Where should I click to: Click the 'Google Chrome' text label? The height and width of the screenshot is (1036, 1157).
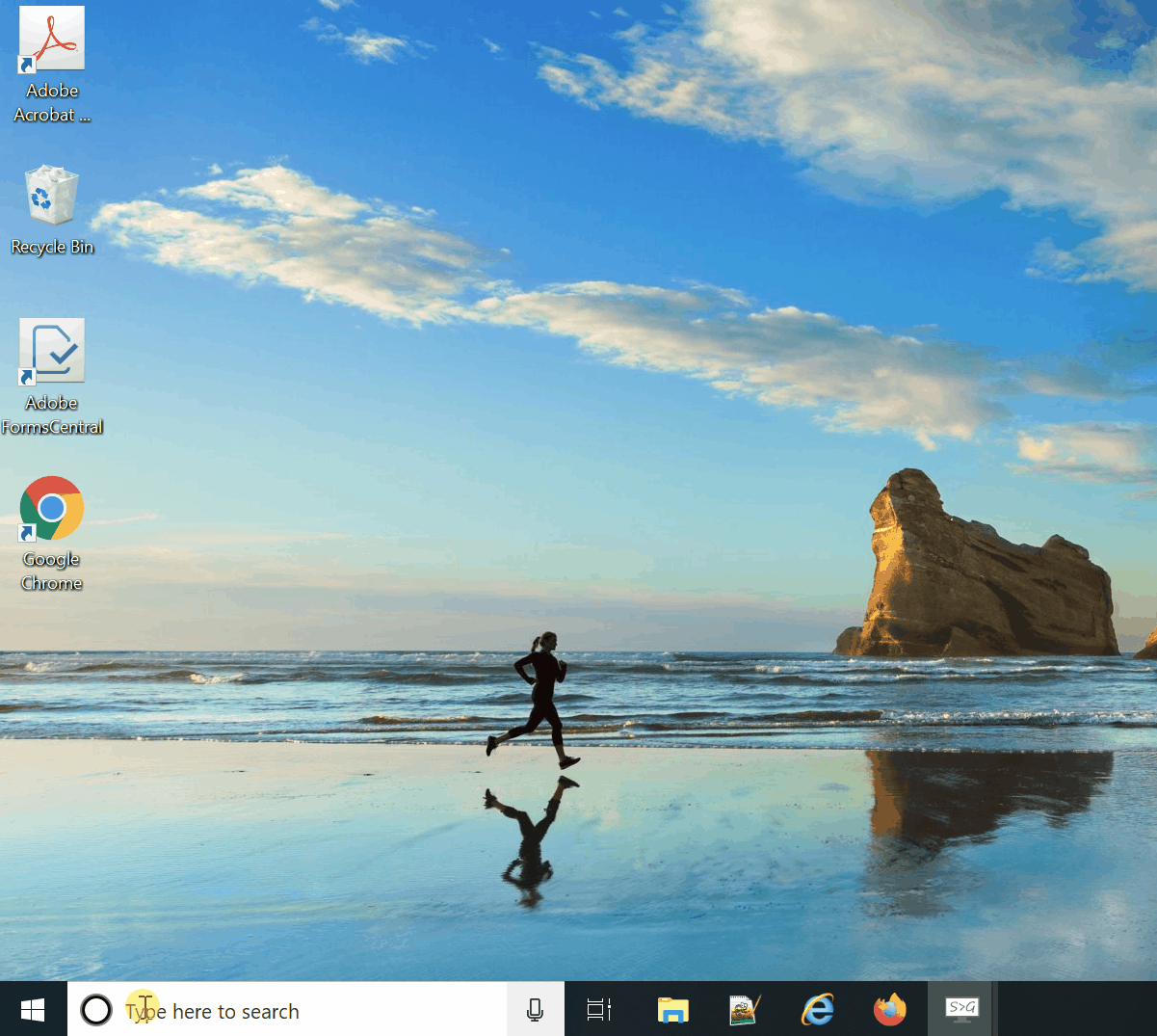pyautogui.click(x=52, y=571)
